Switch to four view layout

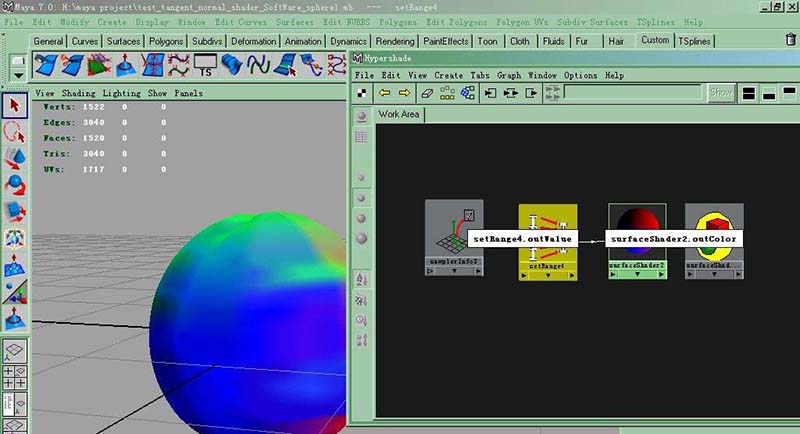[14, 377]
